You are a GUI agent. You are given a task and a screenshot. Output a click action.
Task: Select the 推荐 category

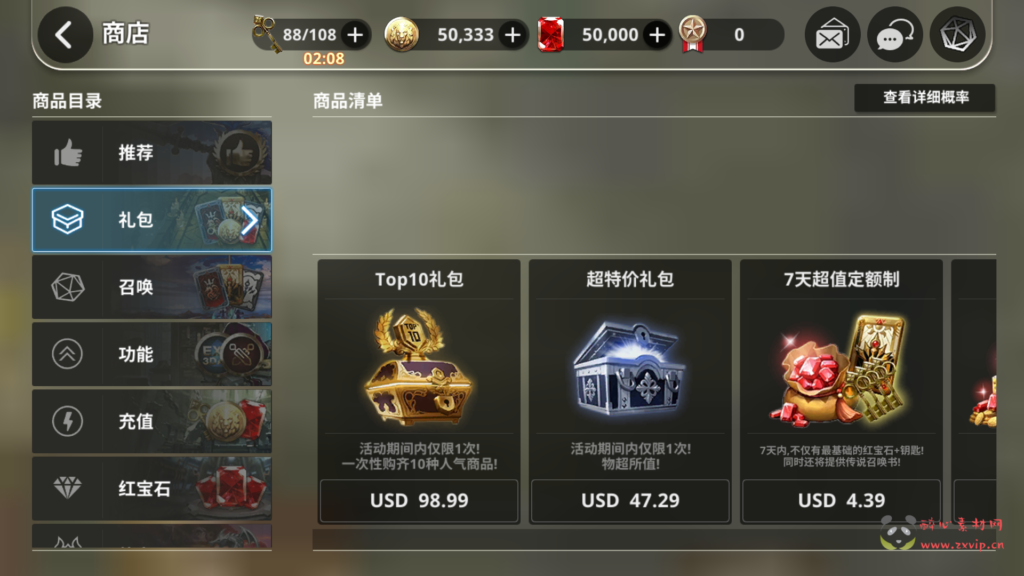click(x=152, y=153)
